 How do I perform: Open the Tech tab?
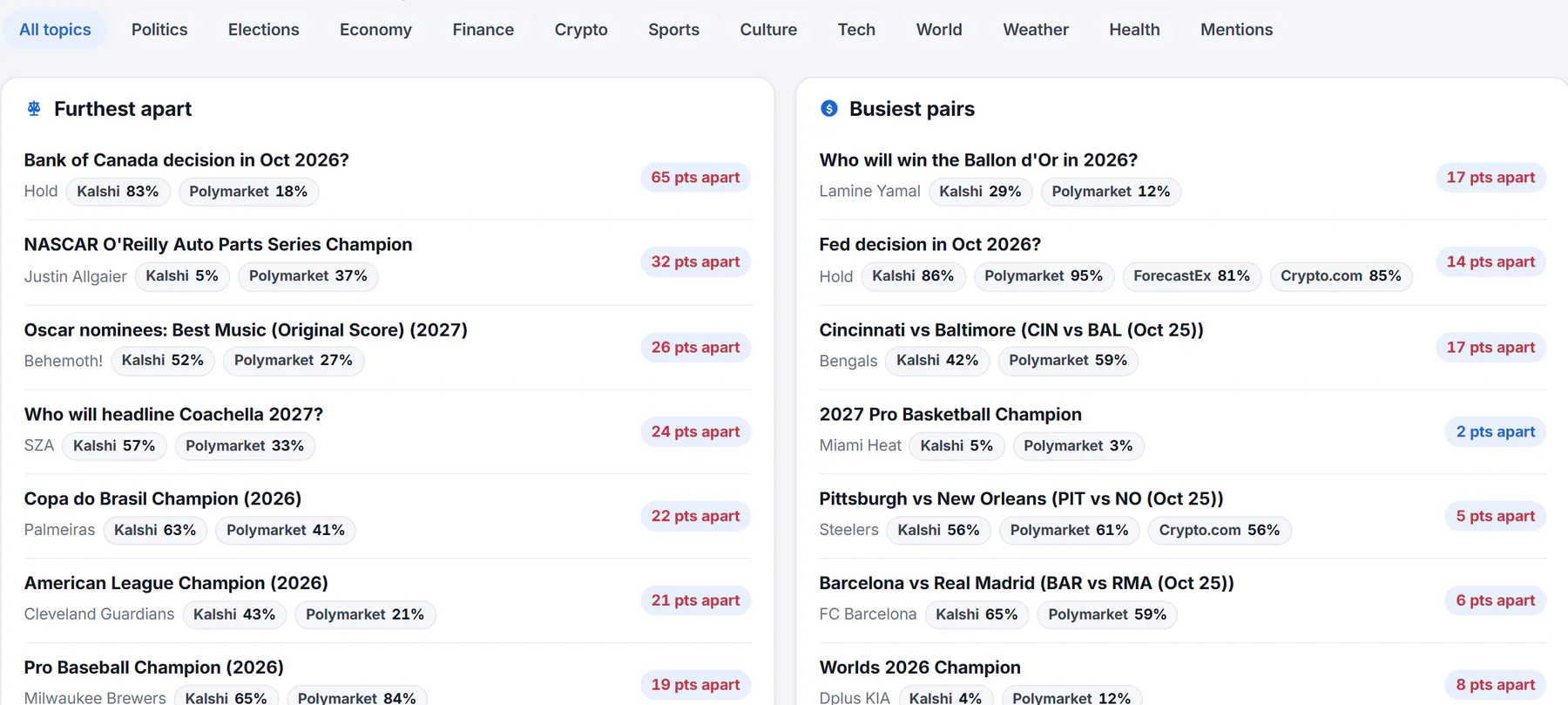coord(856,30)
